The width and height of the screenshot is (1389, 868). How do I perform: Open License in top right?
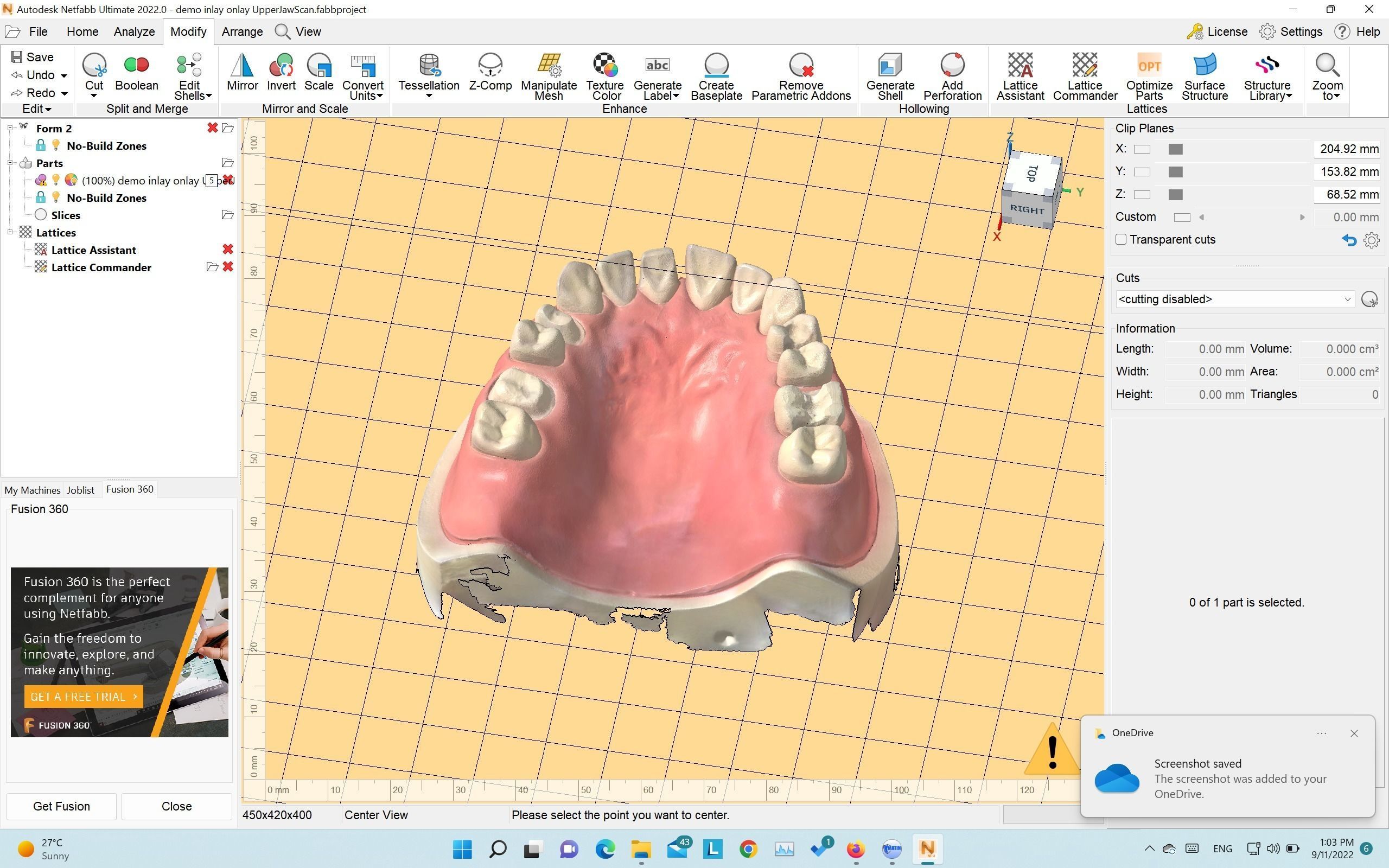pyautogui.click(x=1217, y=31)
